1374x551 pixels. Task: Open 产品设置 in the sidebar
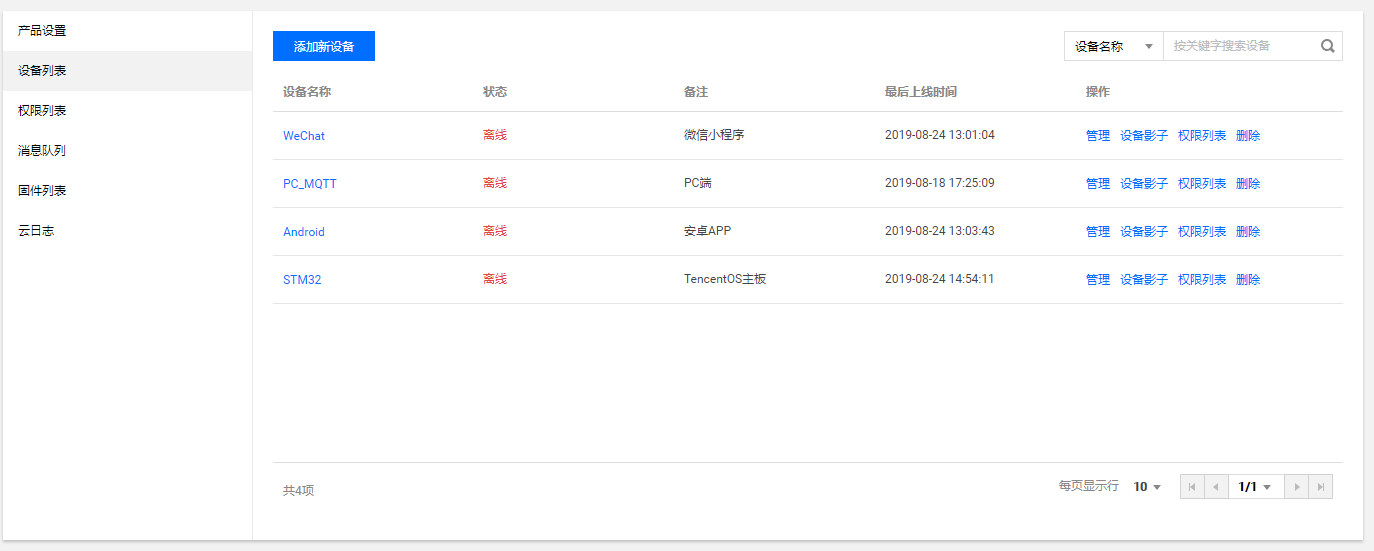tap(126, 31)
